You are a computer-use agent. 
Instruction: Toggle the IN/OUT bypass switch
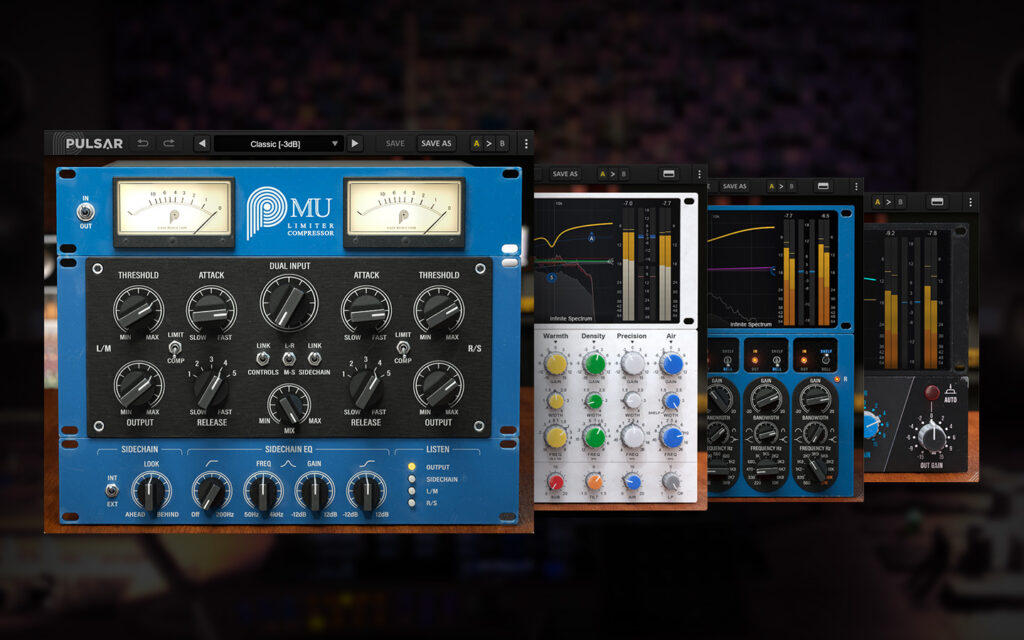(x=84, y=212)
